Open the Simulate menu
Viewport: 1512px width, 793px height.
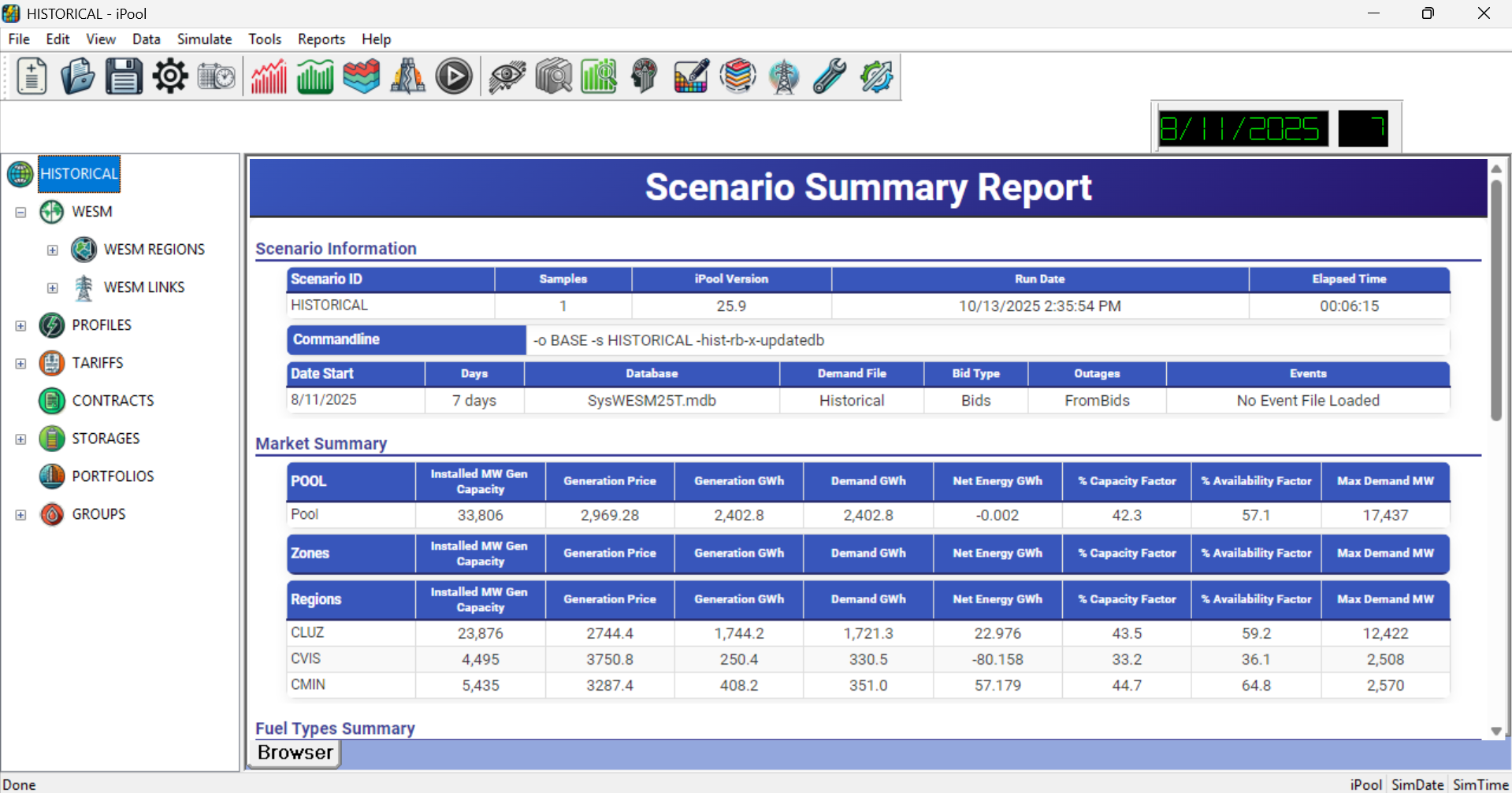tap(204, 39)
